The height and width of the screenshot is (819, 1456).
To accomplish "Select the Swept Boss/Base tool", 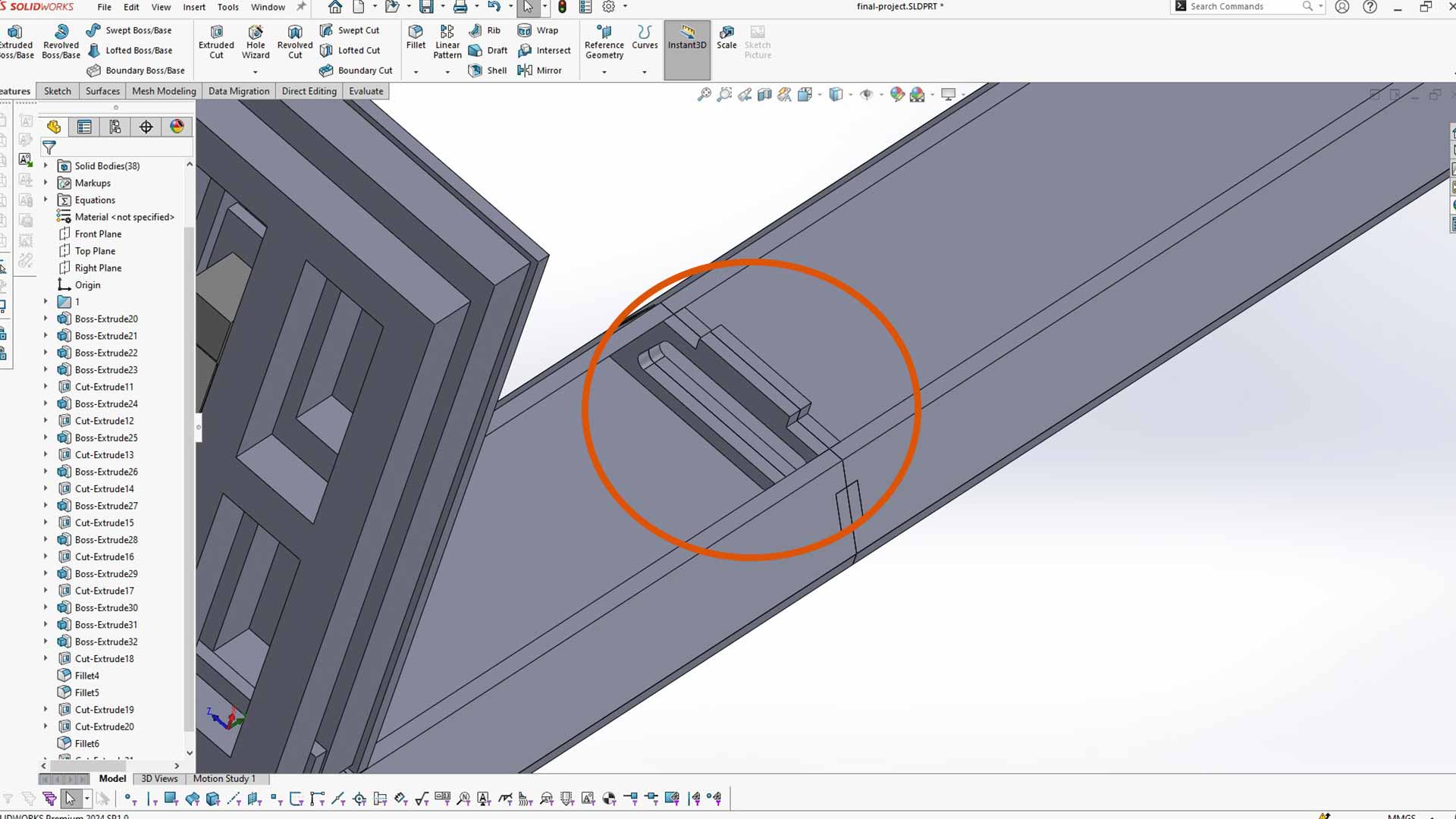I will tap(129, 30).
